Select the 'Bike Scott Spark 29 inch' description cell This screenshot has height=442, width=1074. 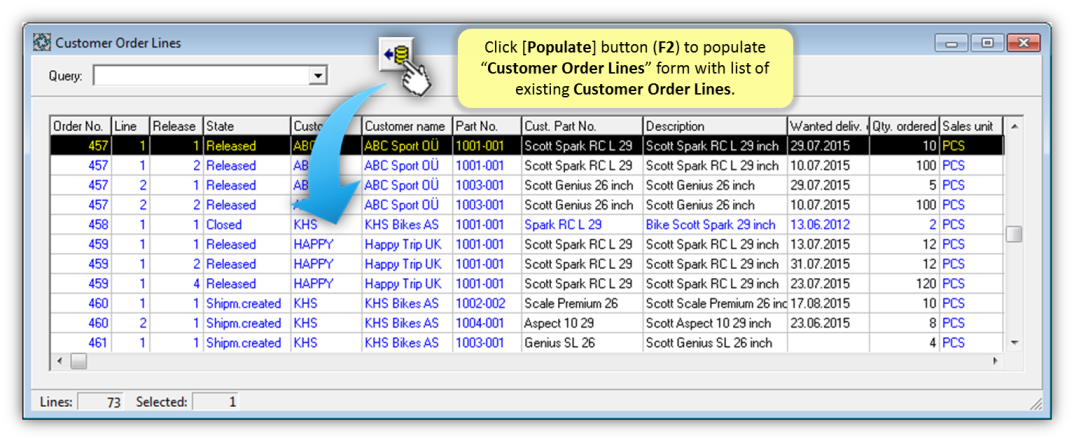(x=715, y=224)
